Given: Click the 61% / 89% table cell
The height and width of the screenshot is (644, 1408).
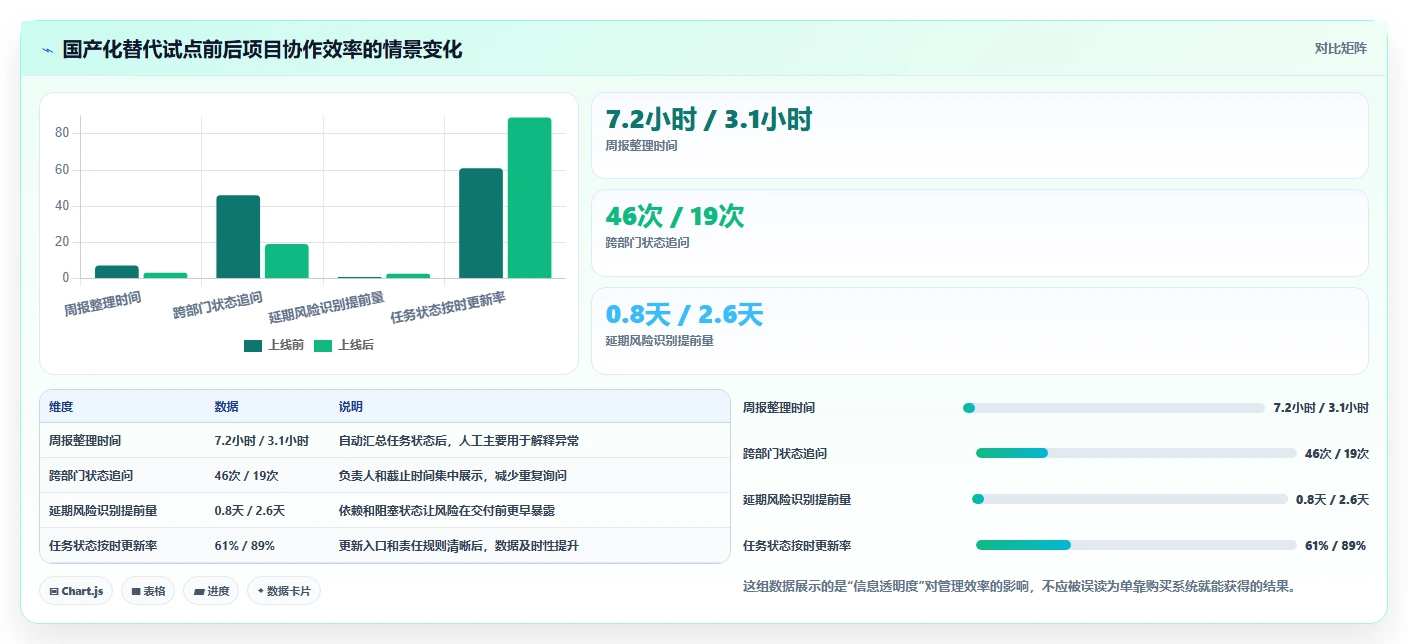Looking at the screenshot, I should tap(244, 545).
